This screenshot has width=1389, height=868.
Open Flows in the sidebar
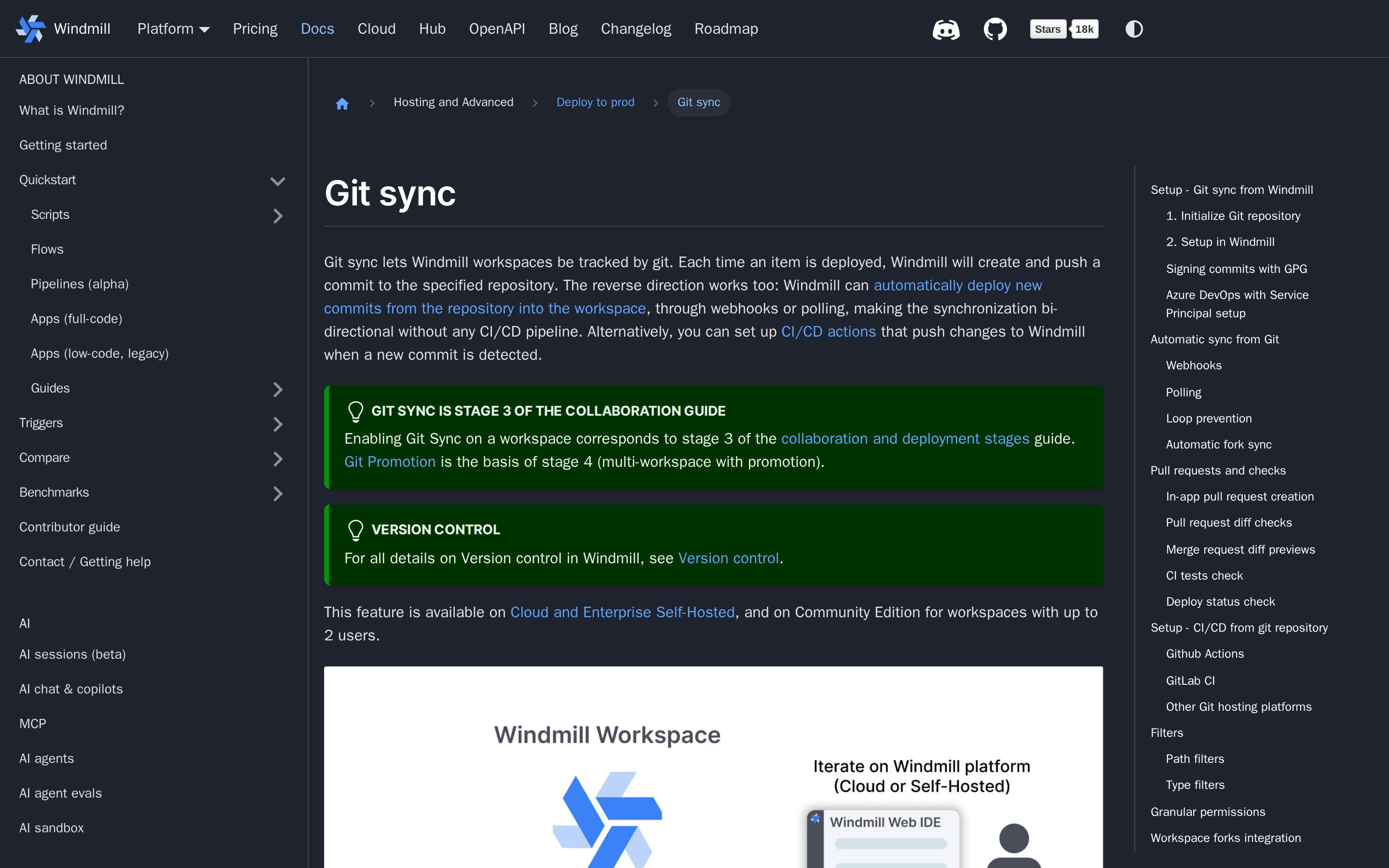47,249
